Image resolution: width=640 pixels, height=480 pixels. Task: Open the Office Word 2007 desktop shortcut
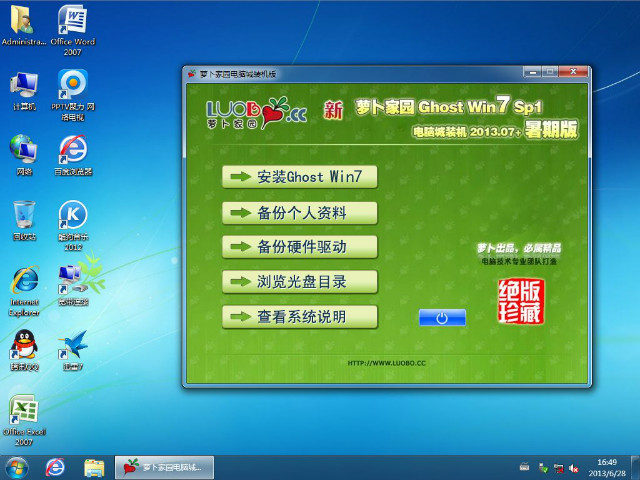73,29
